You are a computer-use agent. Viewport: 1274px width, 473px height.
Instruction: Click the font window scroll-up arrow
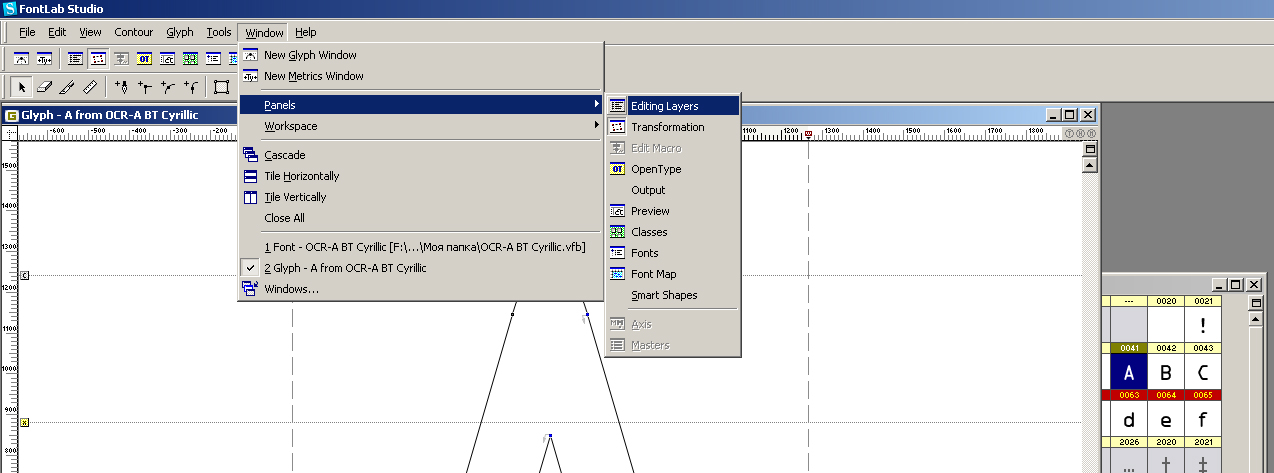pos(1255,318)
